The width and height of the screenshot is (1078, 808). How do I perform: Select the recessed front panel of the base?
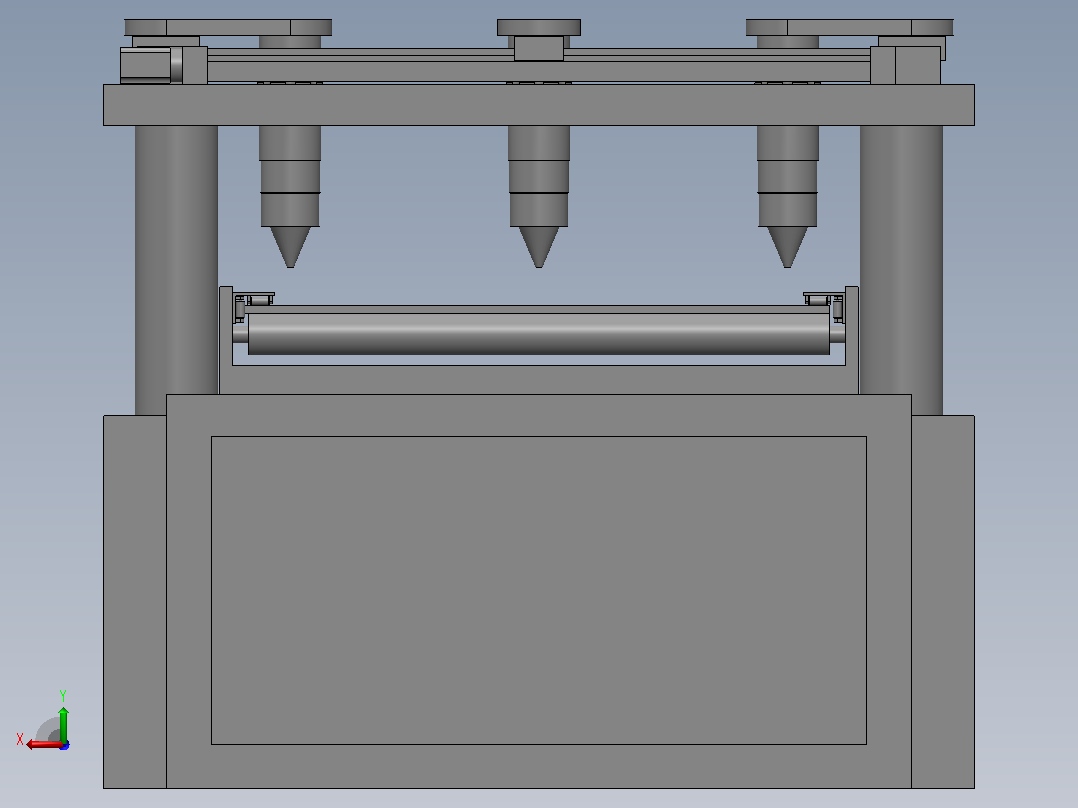click(x=539, y=590)
